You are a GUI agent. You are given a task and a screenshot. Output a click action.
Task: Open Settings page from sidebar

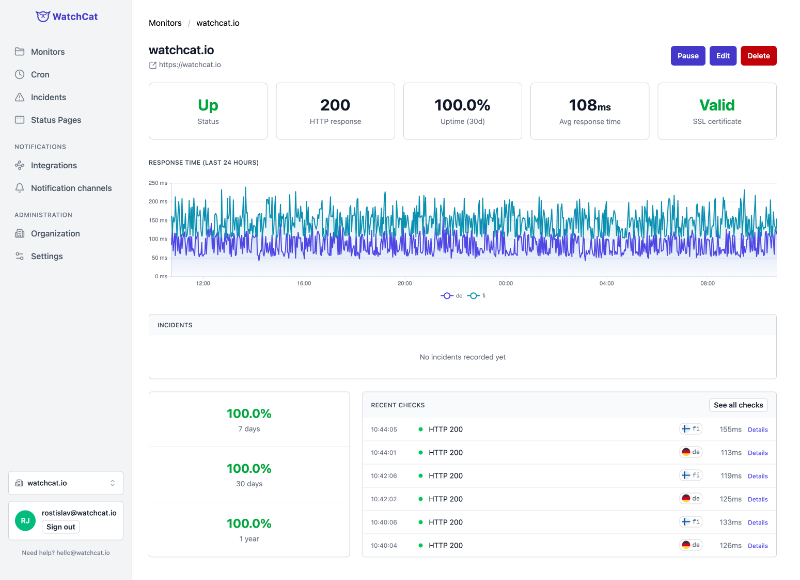tap(47, 256)
